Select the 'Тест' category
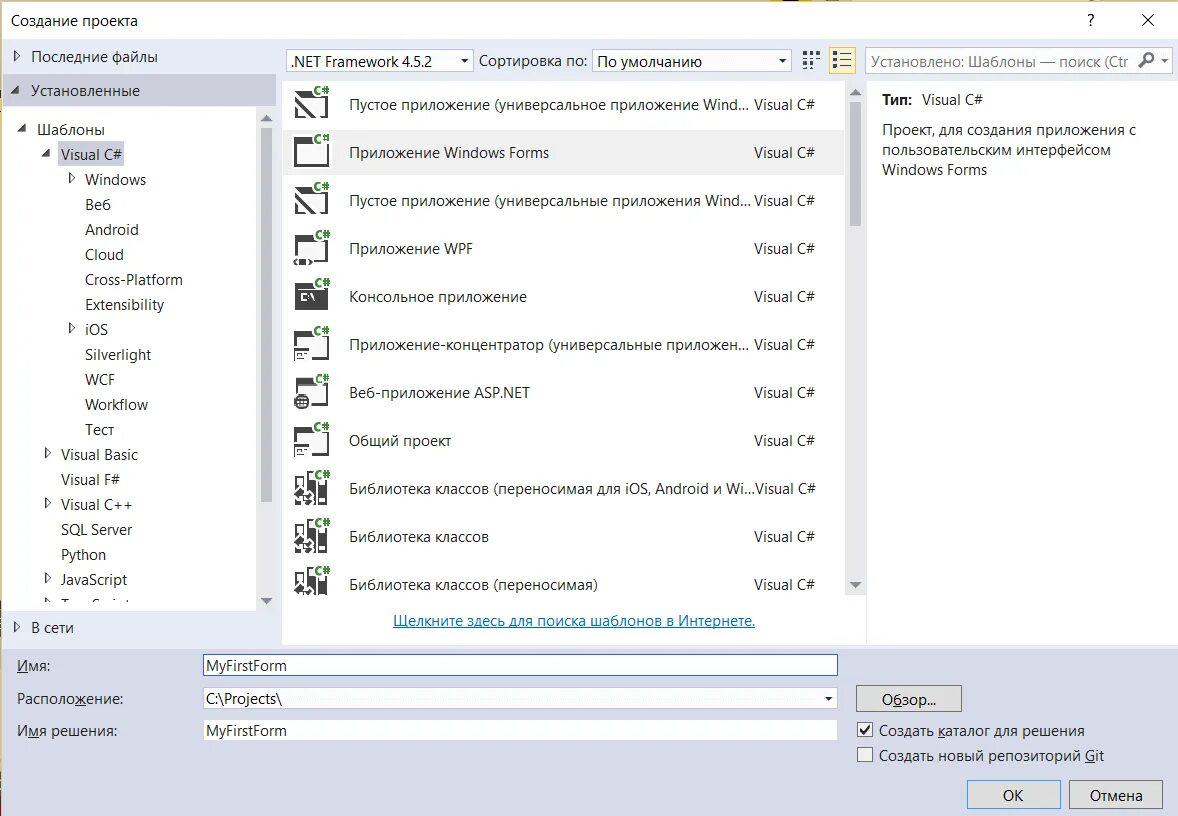Screen dimensions: 1178x816 [99, 429]
